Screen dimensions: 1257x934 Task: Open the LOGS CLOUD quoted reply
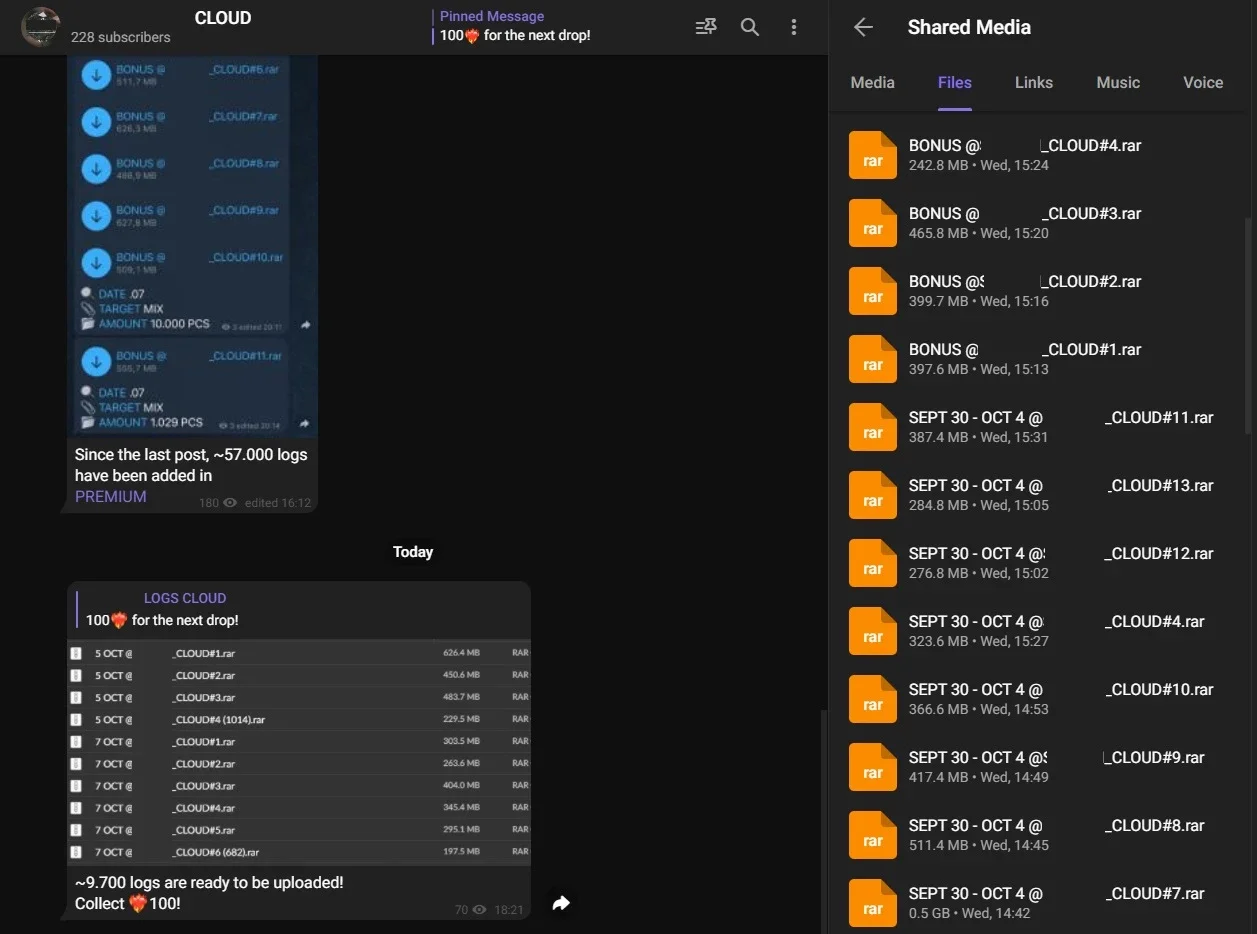tap(300, 609)
